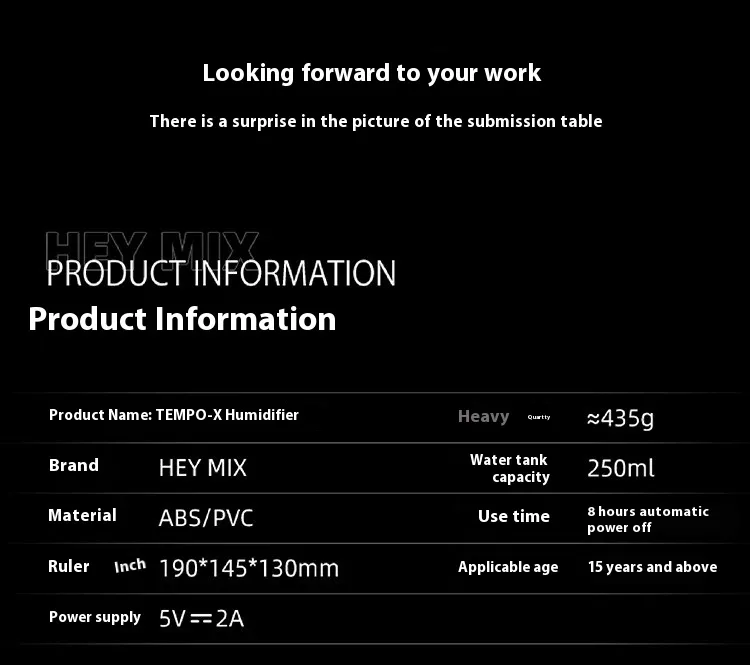Click the bold "Product Information" heading

182,319
